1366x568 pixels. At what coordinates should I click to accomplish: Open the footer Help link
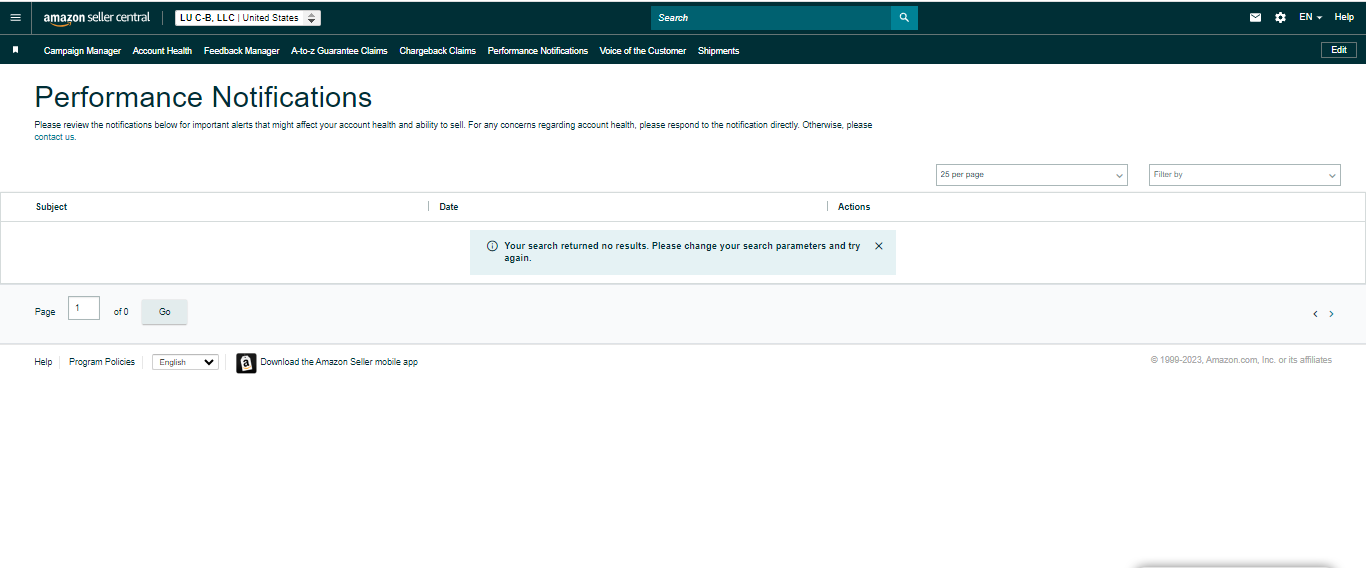click(43, 362)
